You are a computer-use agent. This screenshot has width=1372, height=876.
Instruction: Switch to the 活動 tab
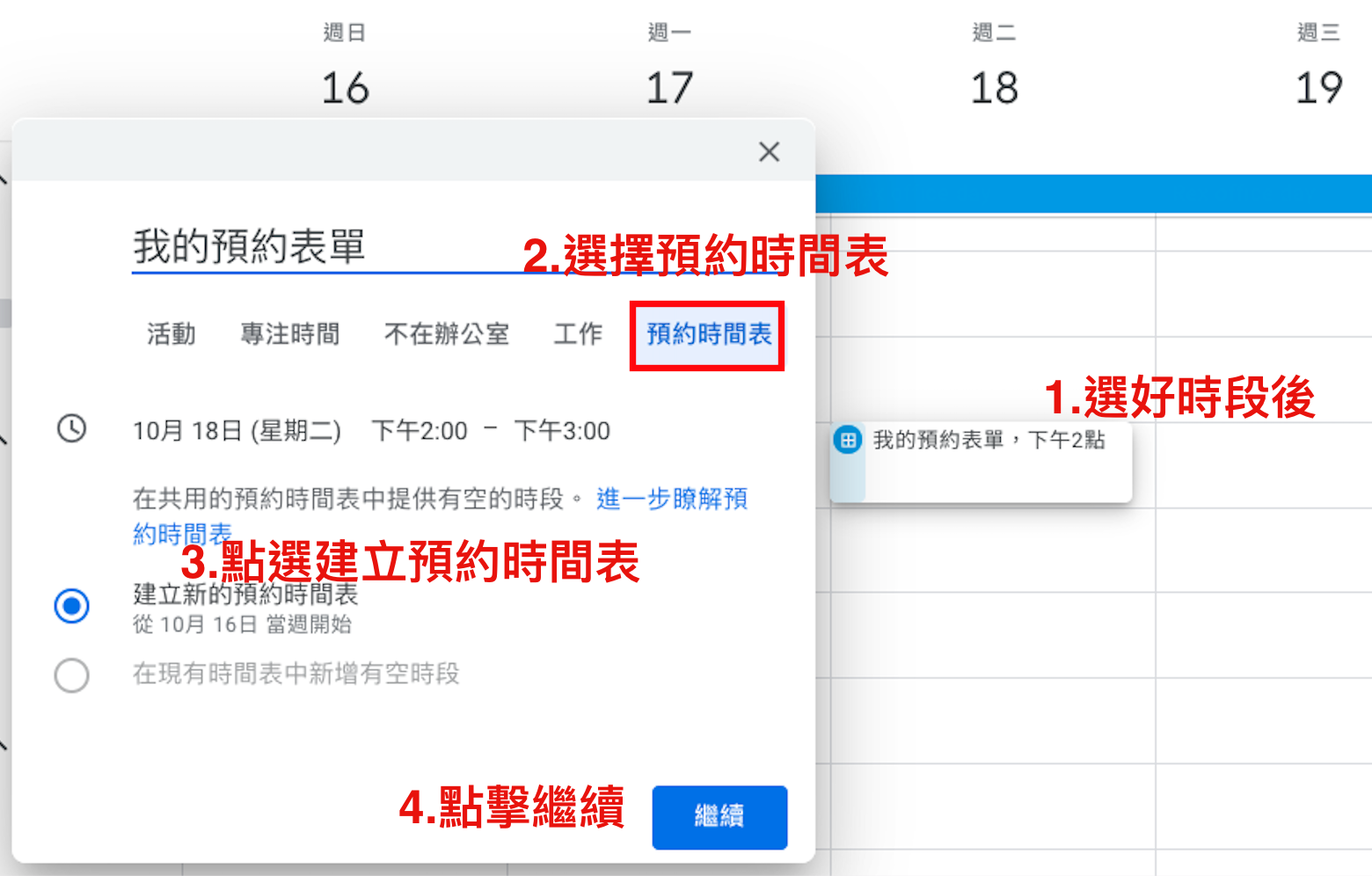click(171, 334)
